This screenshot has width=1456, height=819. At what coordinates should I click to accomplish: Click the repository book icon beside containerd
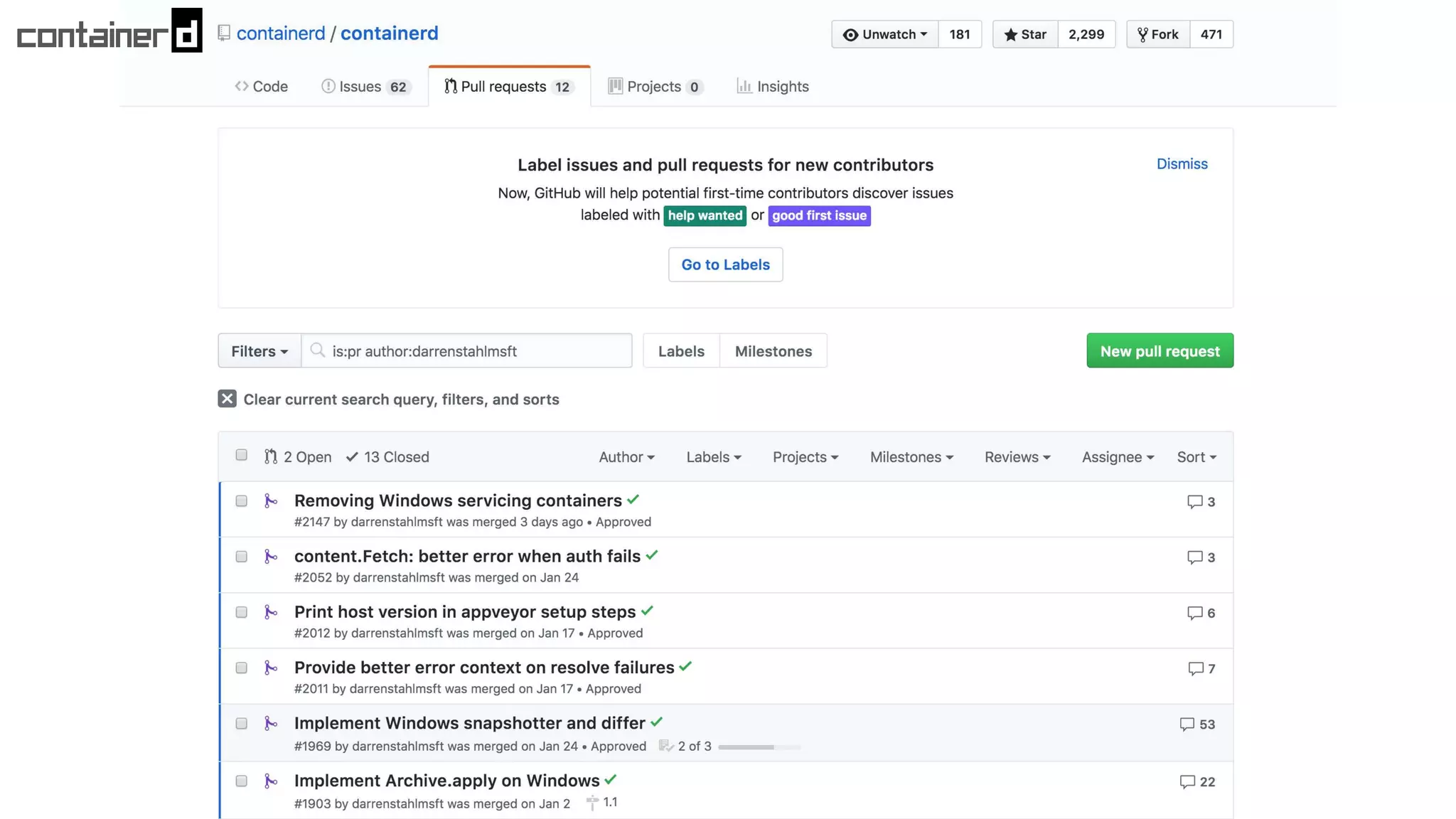coord(224,33)
